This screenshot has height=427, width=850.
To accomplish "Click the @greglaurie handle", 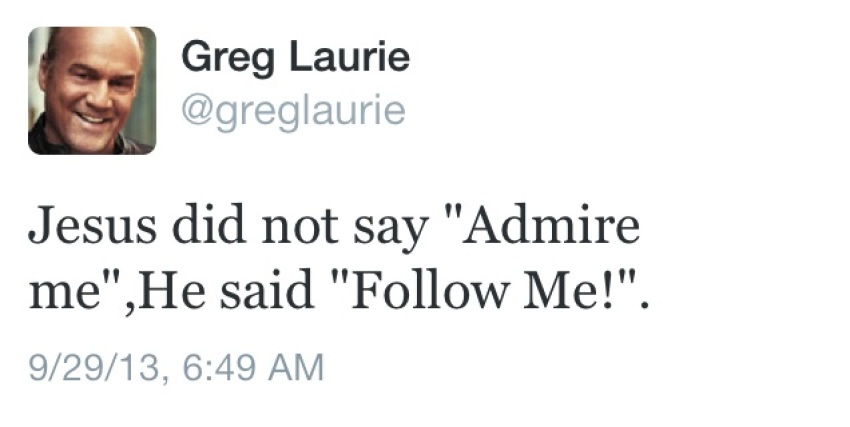I will coord(292,109).
